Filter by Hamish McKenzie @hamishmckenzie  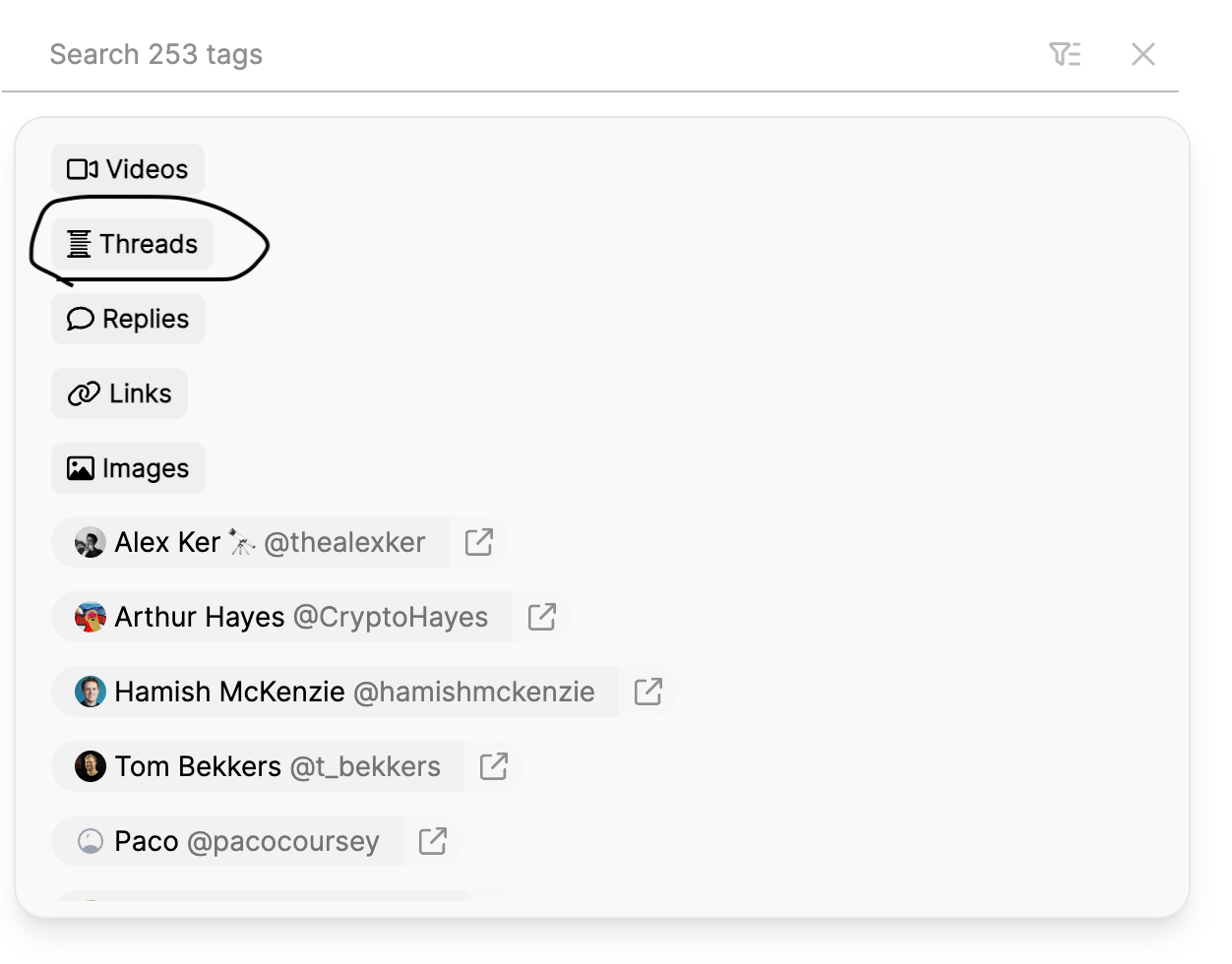pos(336,692)
